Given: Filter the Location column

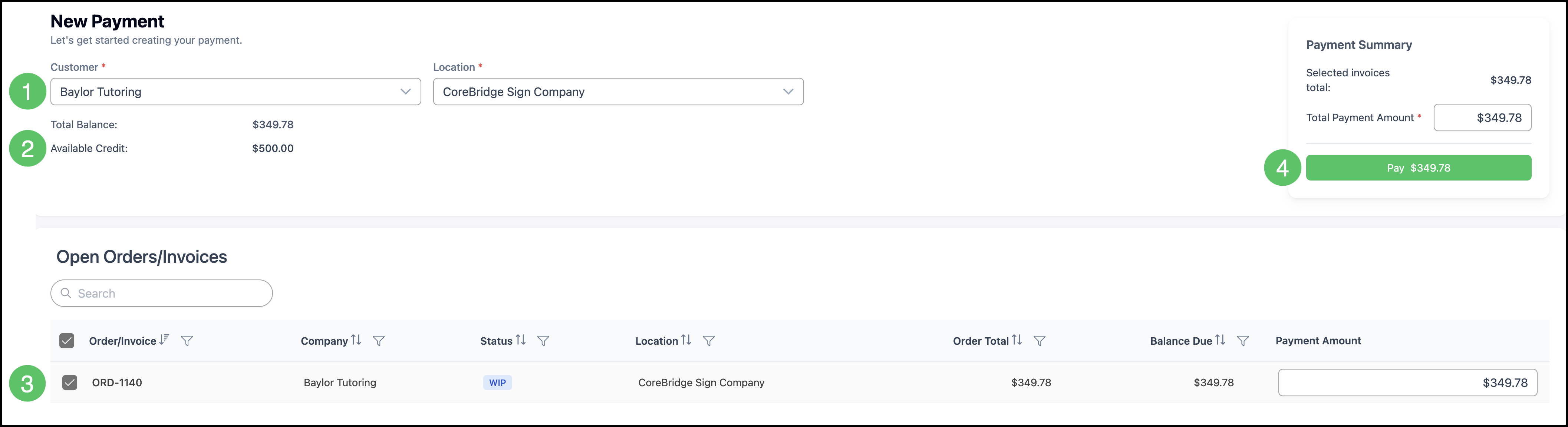Looking at the screenshot, I should 708,341.
